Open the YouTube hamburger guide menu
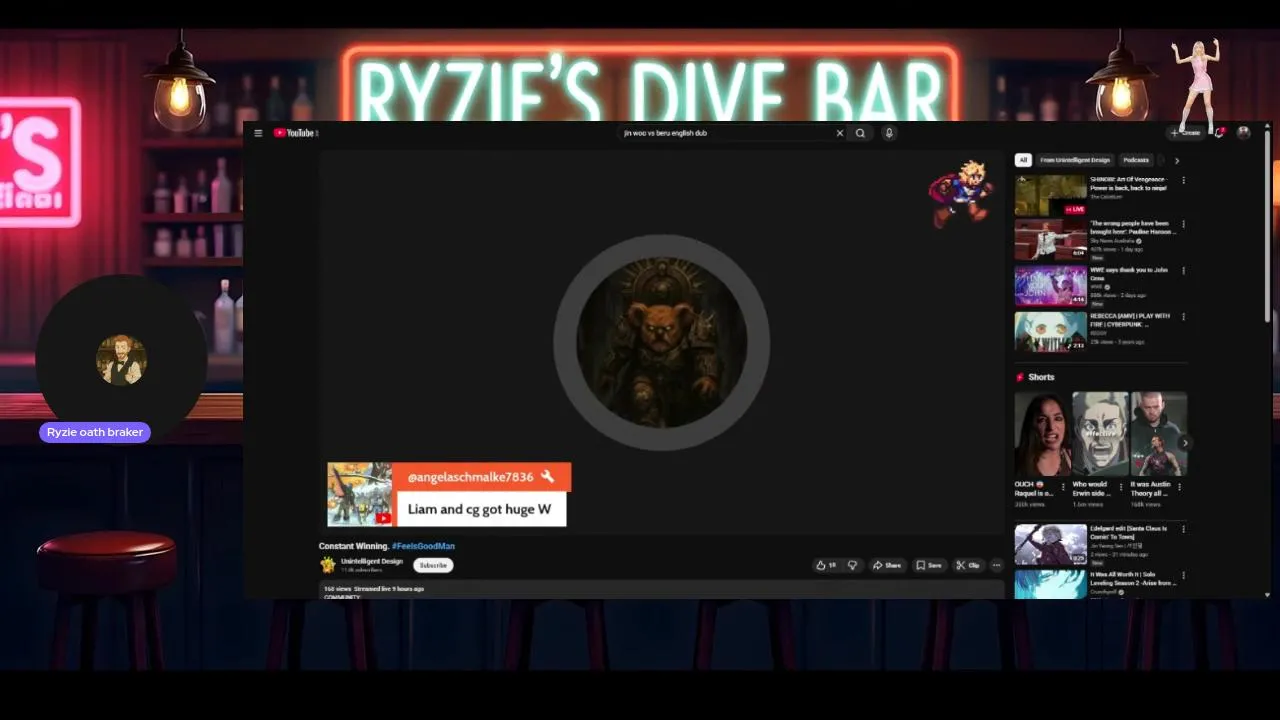Screen dimensions: 1280x720 pos(258,133)
